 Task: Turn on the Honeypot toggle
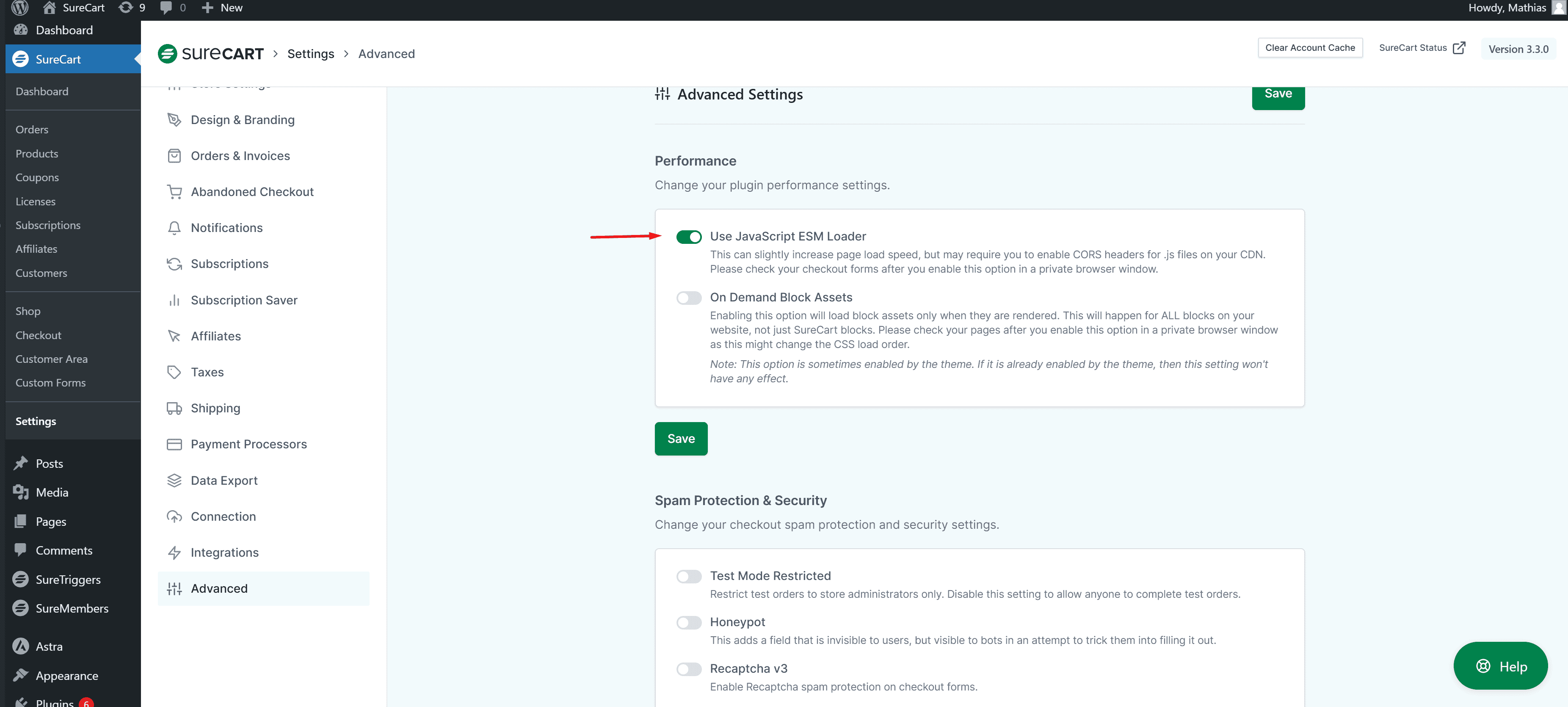(688, 622)
